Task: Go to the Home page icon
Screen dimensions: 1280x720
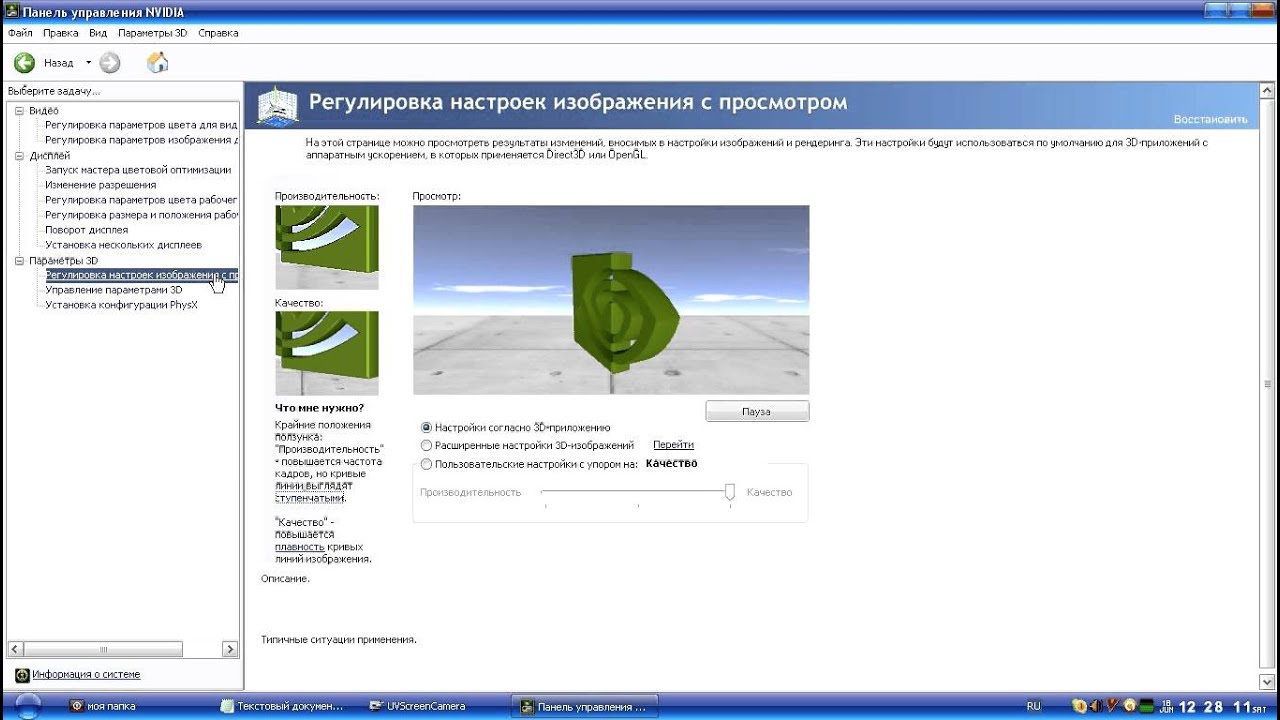Action: coord(157,63)
